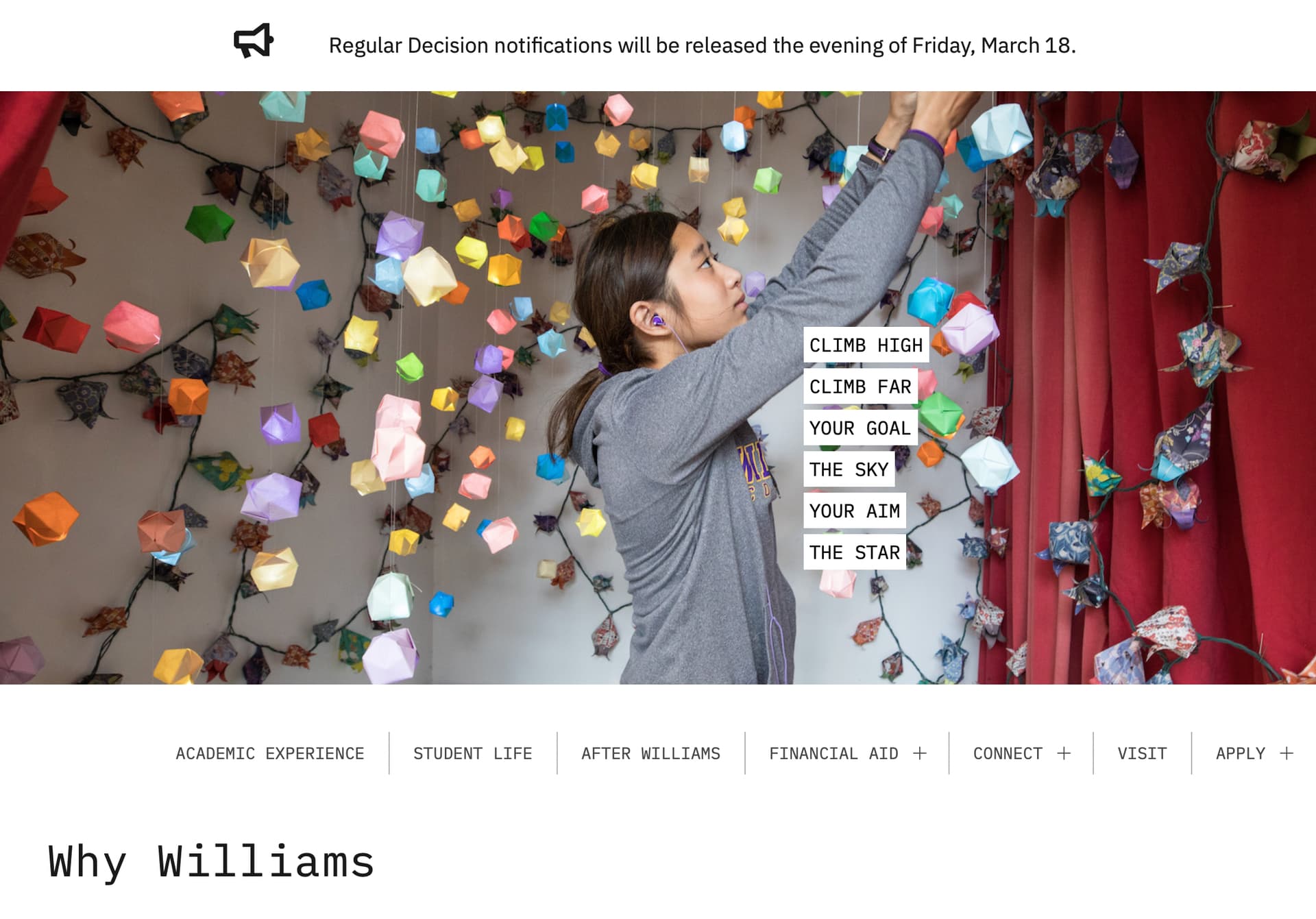Click the Why Williams heading
Image resolution: width=1316 pixels, height=919 pixels.
(211, 861)
